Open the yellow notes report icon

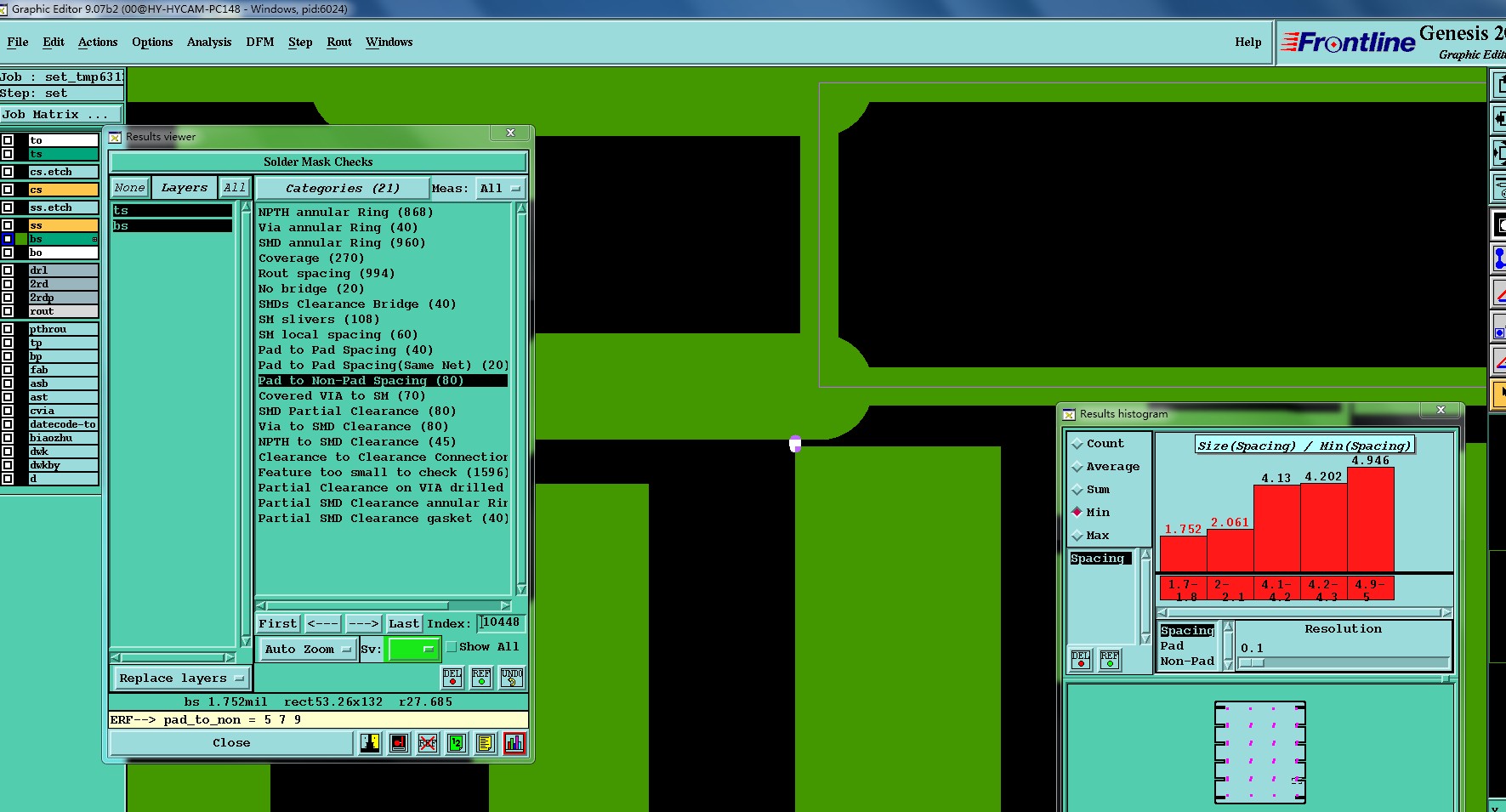point(485,743)
